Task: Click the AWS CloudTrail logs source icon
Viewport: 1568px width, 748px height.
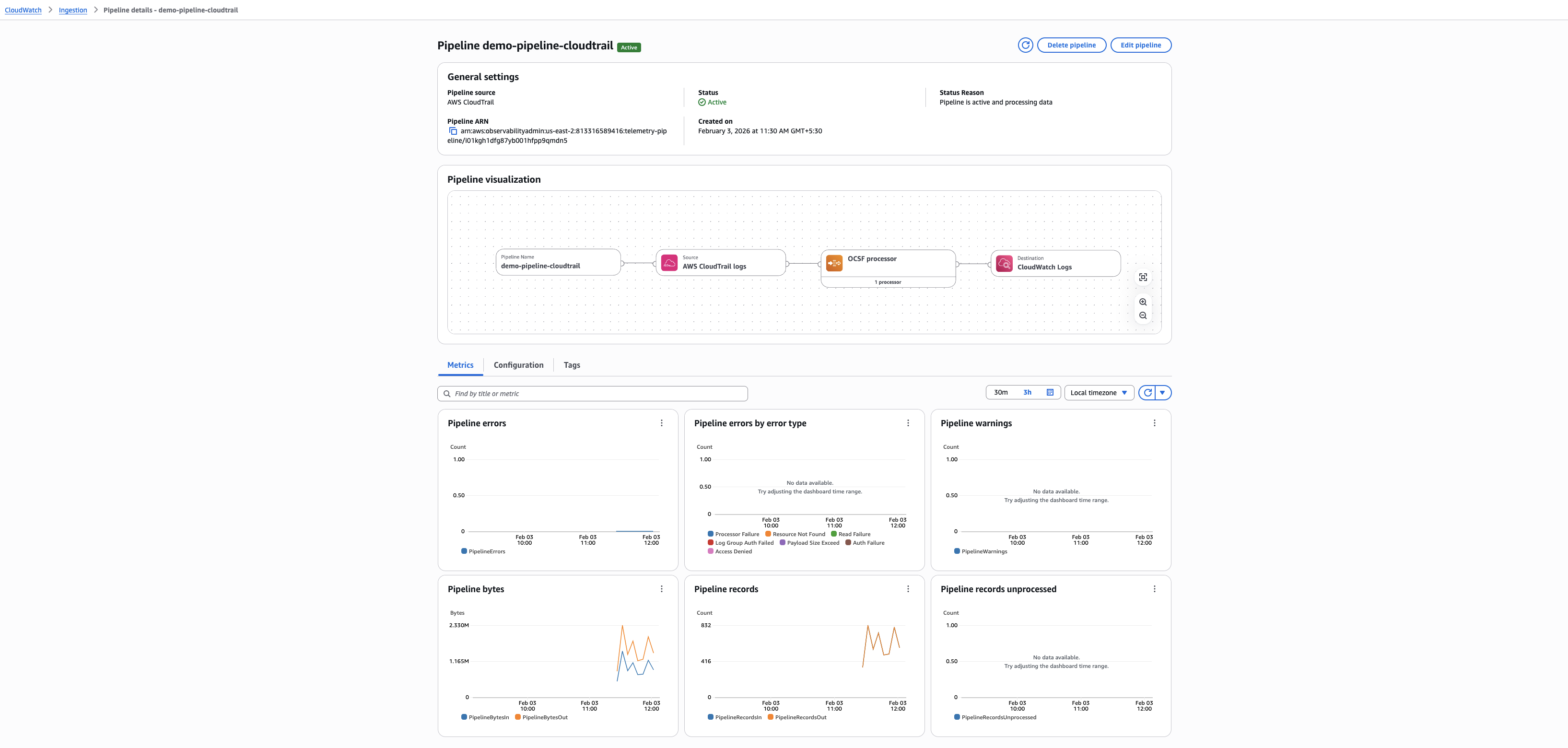Action: pyautogui.click(x=669, y=262)
